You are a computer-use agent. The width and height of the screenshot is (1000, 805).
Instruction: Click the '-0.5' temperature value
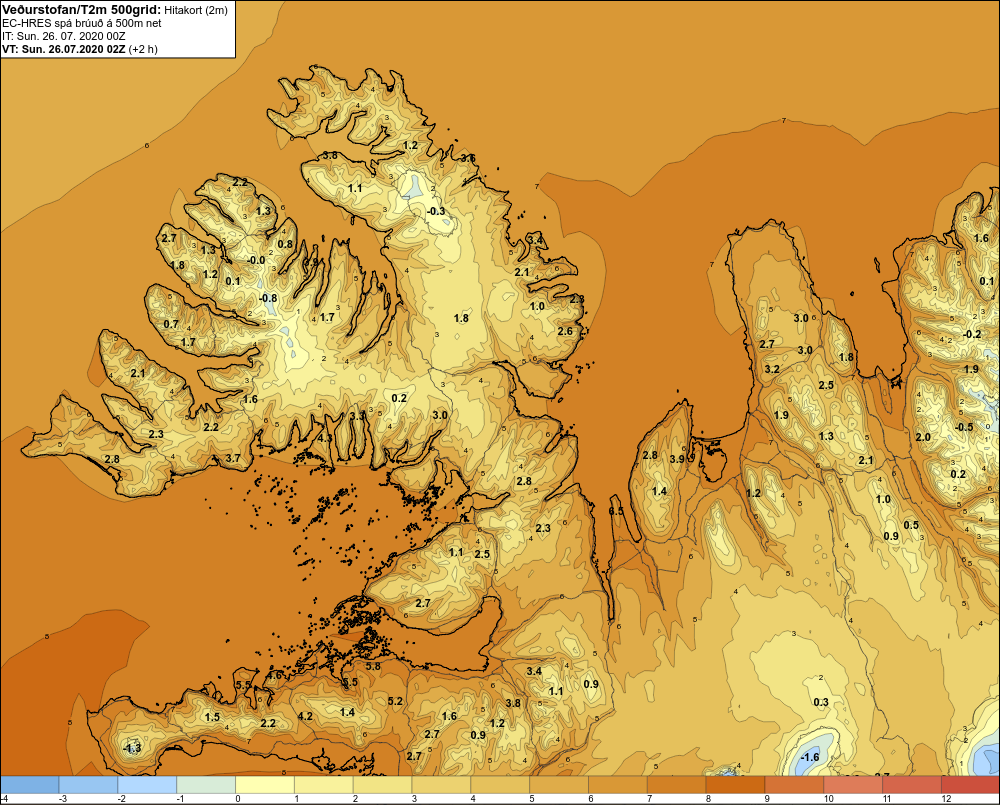pos(964,427)
